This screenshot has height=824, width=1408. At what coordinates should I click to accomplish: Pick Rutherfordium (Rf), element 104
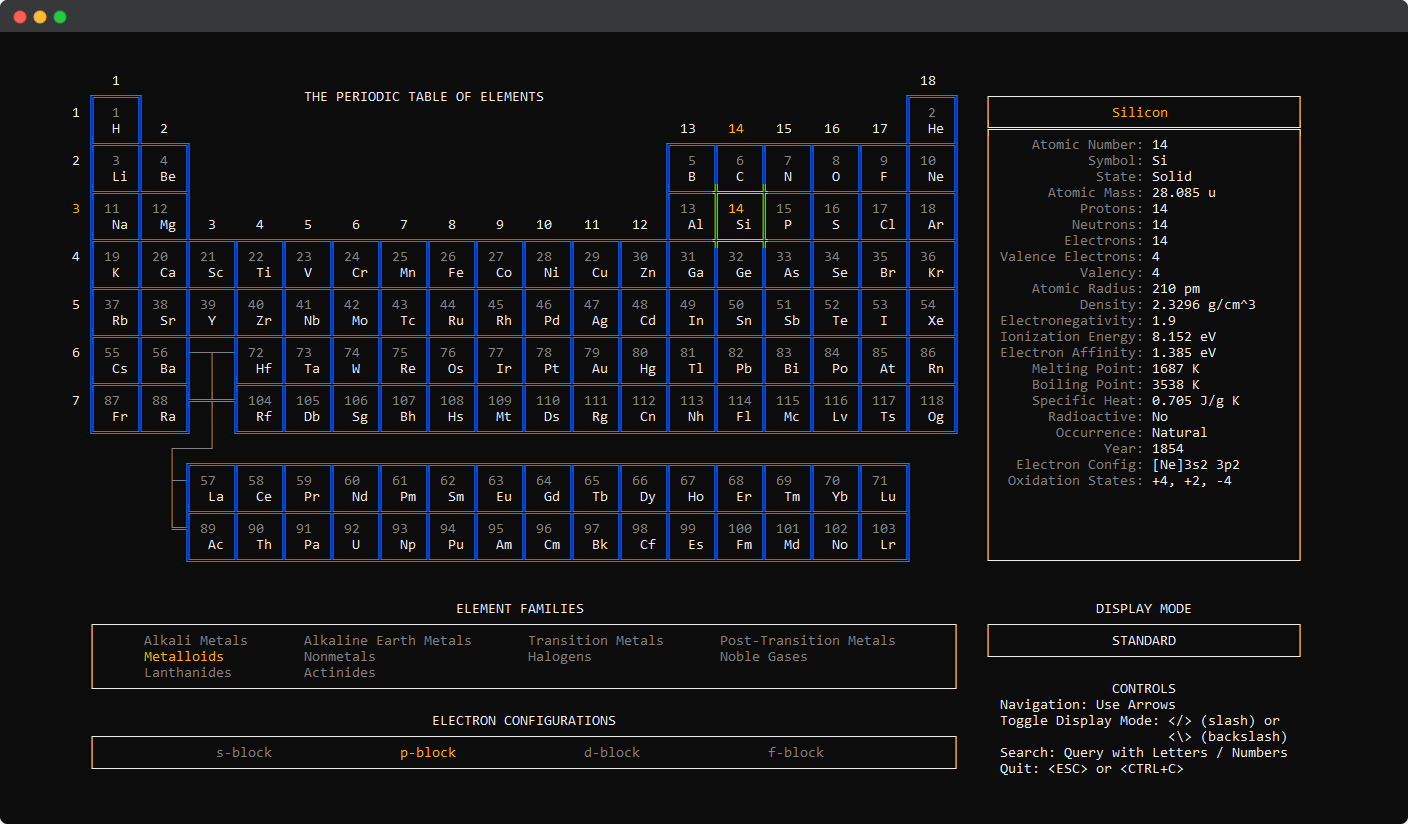pyautogui.click(x=260, y=408)
